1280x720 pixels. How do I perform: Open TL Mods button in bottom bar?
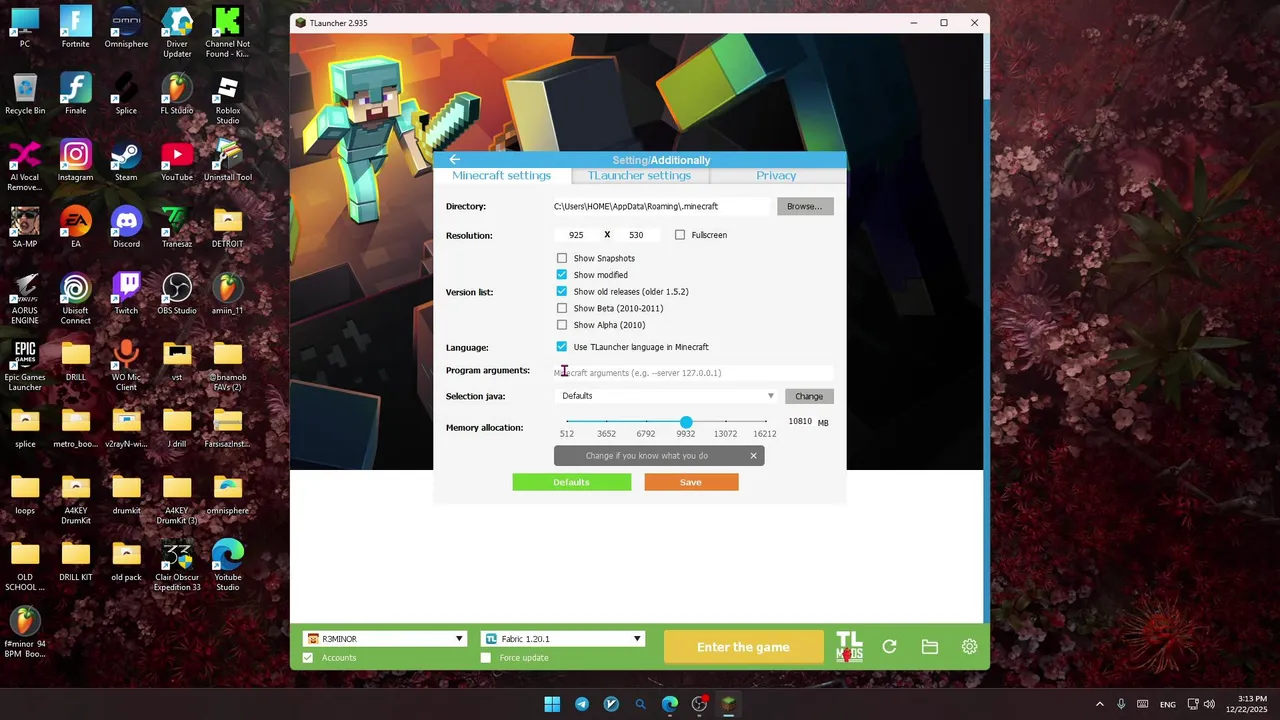click(849, 647)
